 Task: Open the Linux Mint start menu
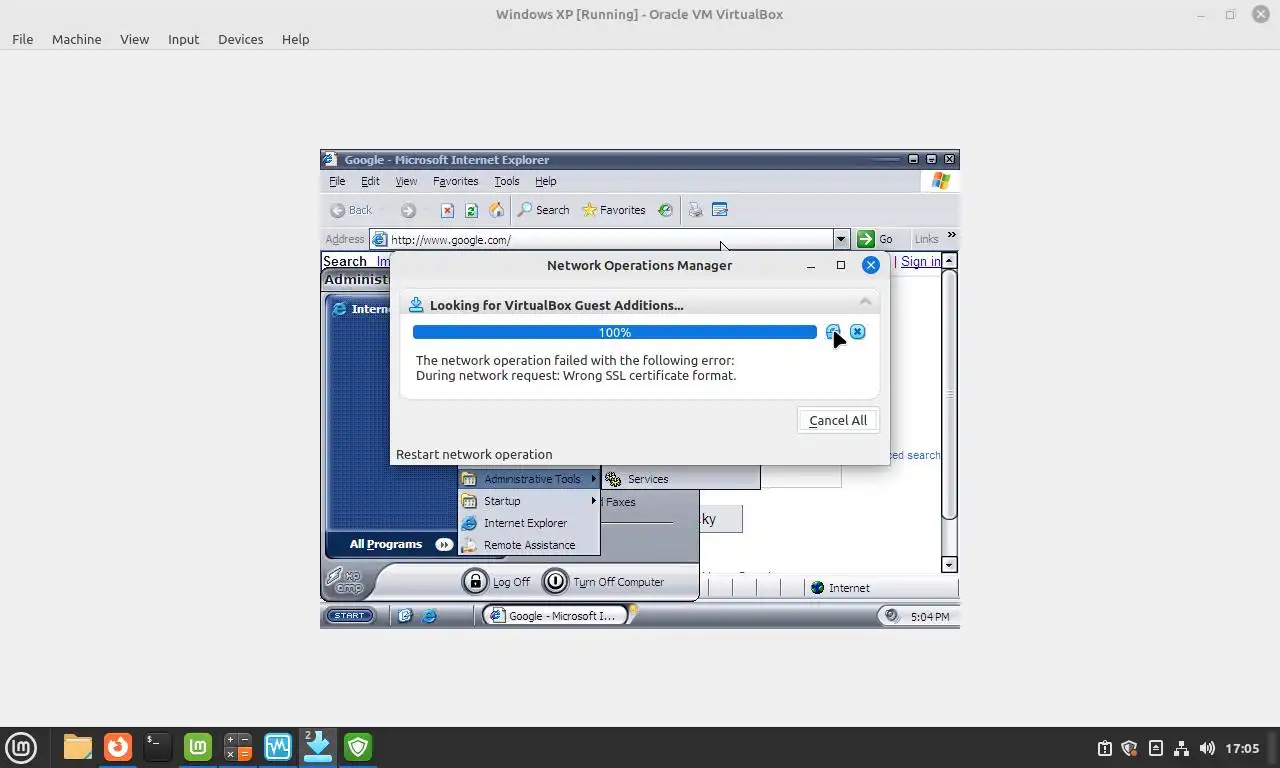[x=21, y=747]
